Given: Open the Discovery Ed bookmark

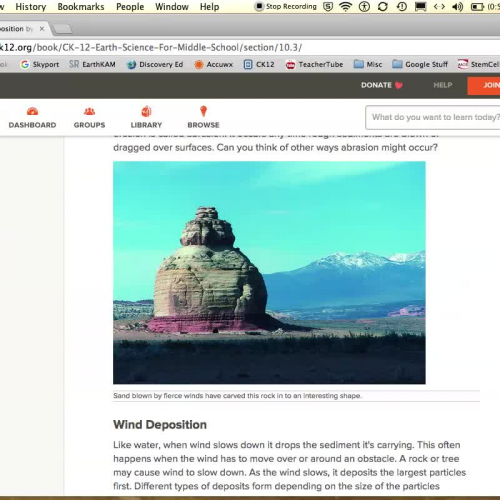Looking at the screenshot, I should click(155, 64).
